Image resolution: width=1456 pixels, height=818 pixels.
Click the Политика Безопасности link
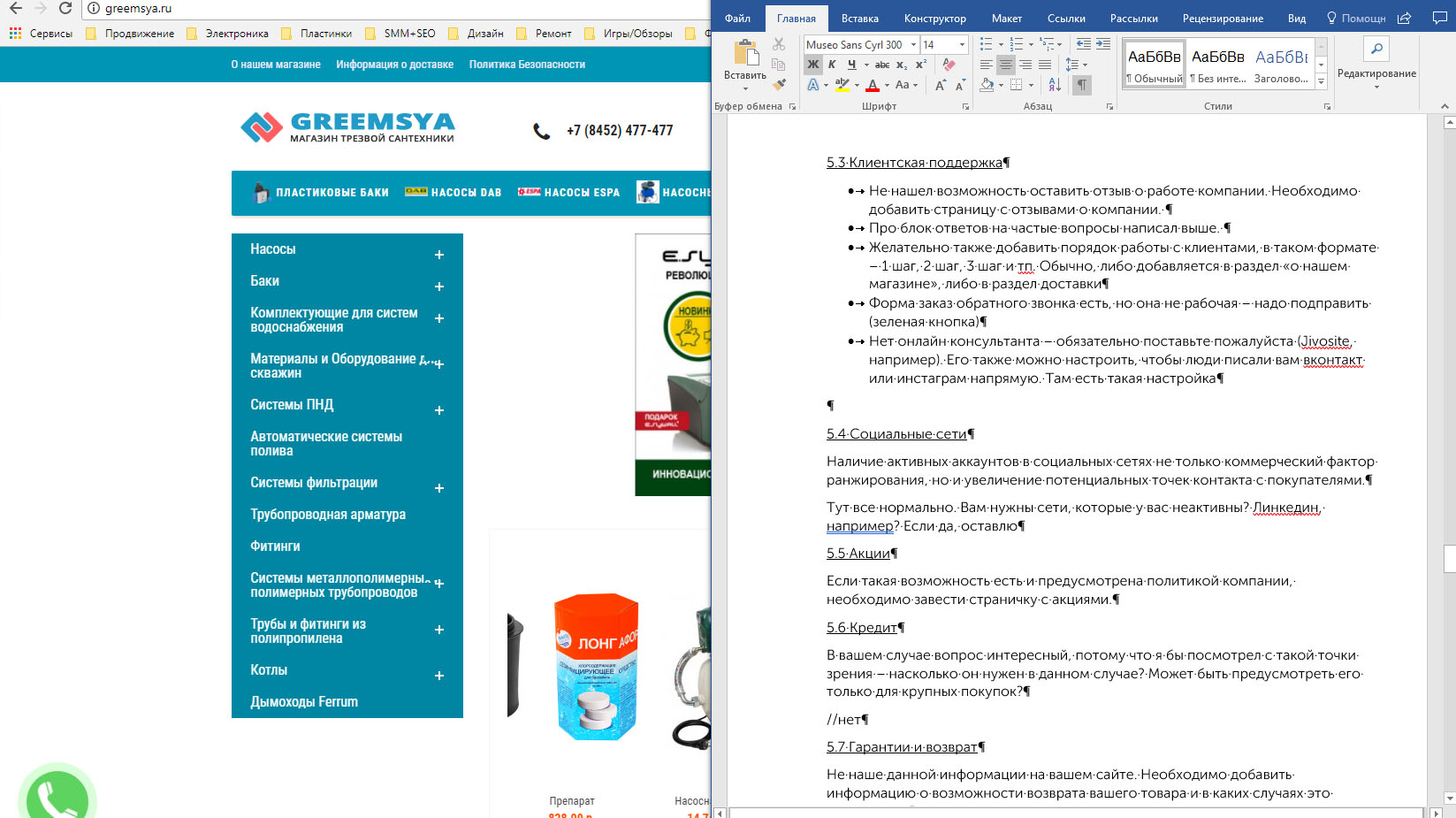[x=527, y=65]
